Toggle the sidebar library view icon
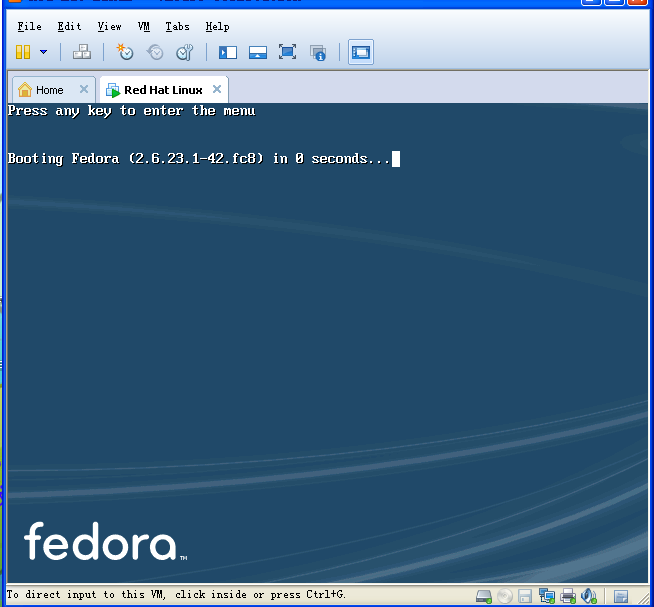The width and height of the screenshot is (654, 607). [x=228, y=53]
